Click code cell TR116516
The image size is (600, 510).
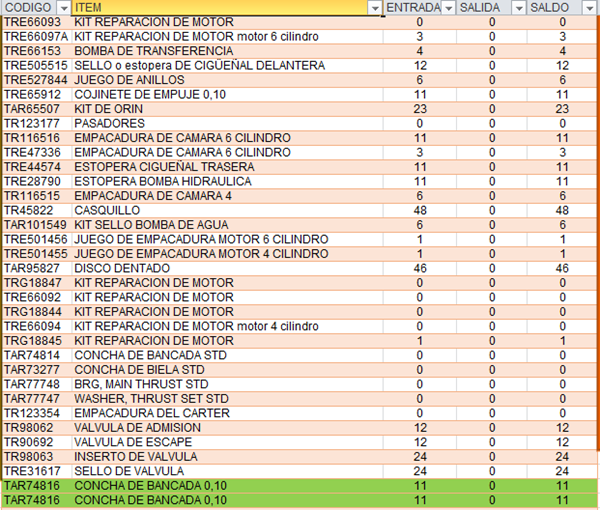point(37,138)
